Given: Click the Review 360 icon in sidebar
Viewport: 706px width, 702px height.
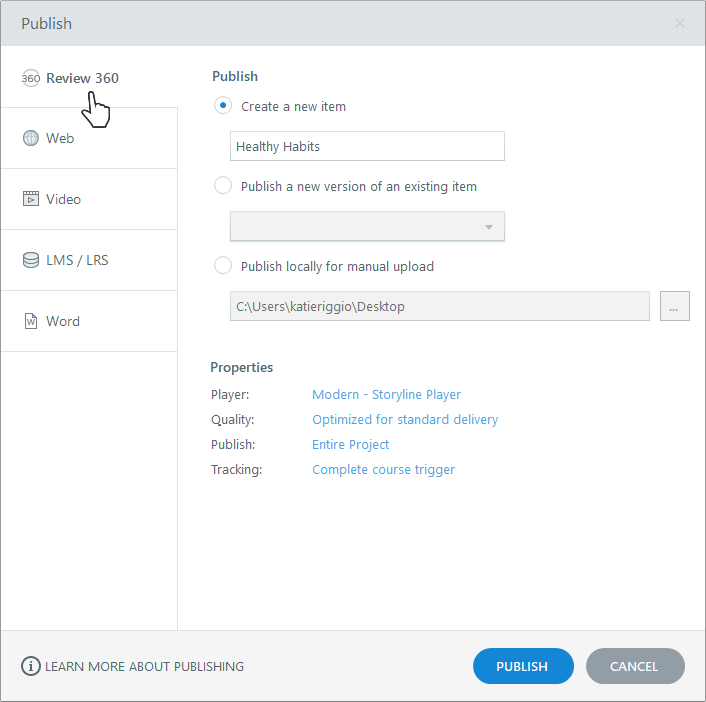Looking at the screenshot, I should click(x=31, y=78).
